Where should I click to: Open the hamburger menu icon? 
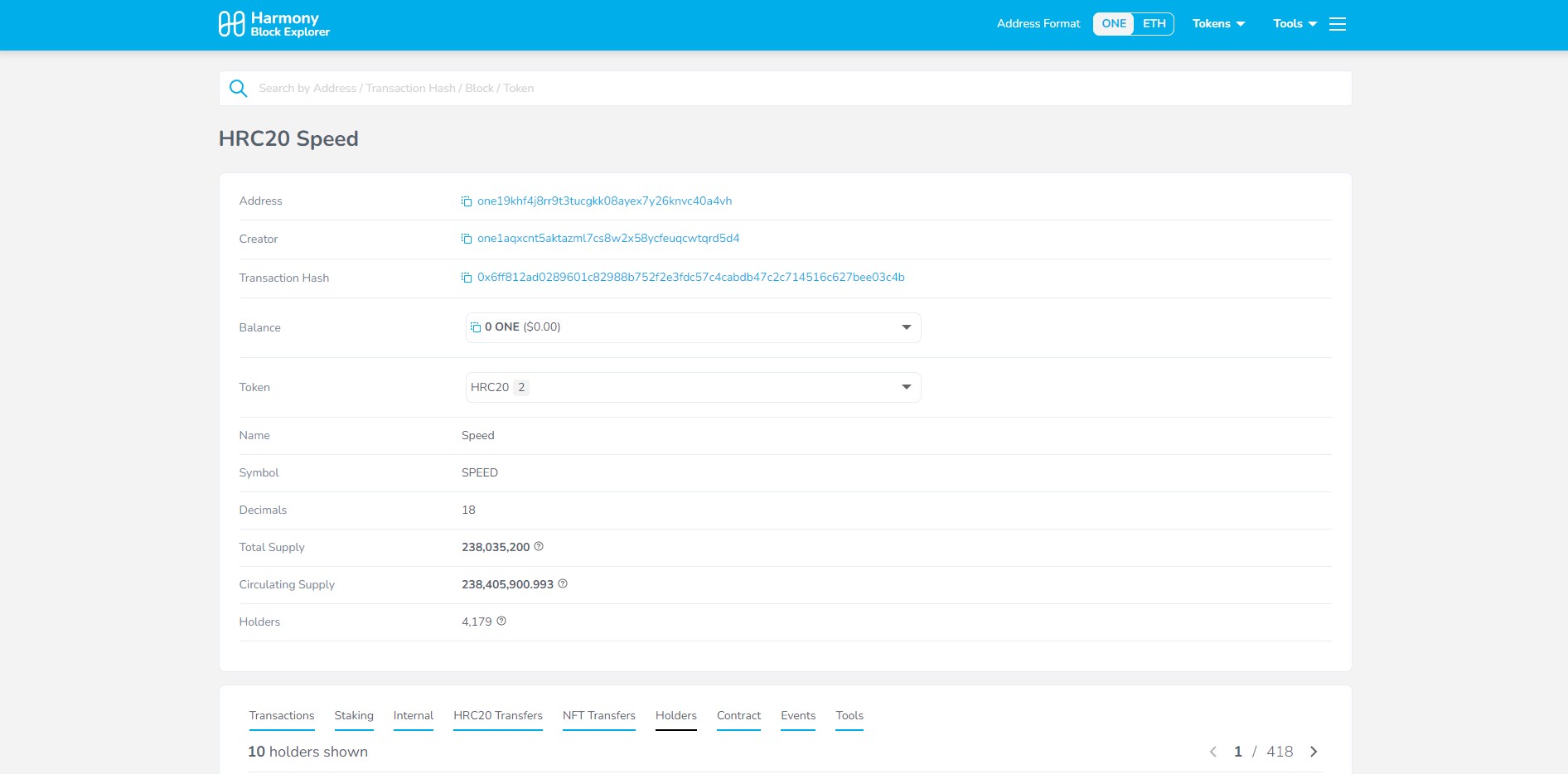[1338, 24]
